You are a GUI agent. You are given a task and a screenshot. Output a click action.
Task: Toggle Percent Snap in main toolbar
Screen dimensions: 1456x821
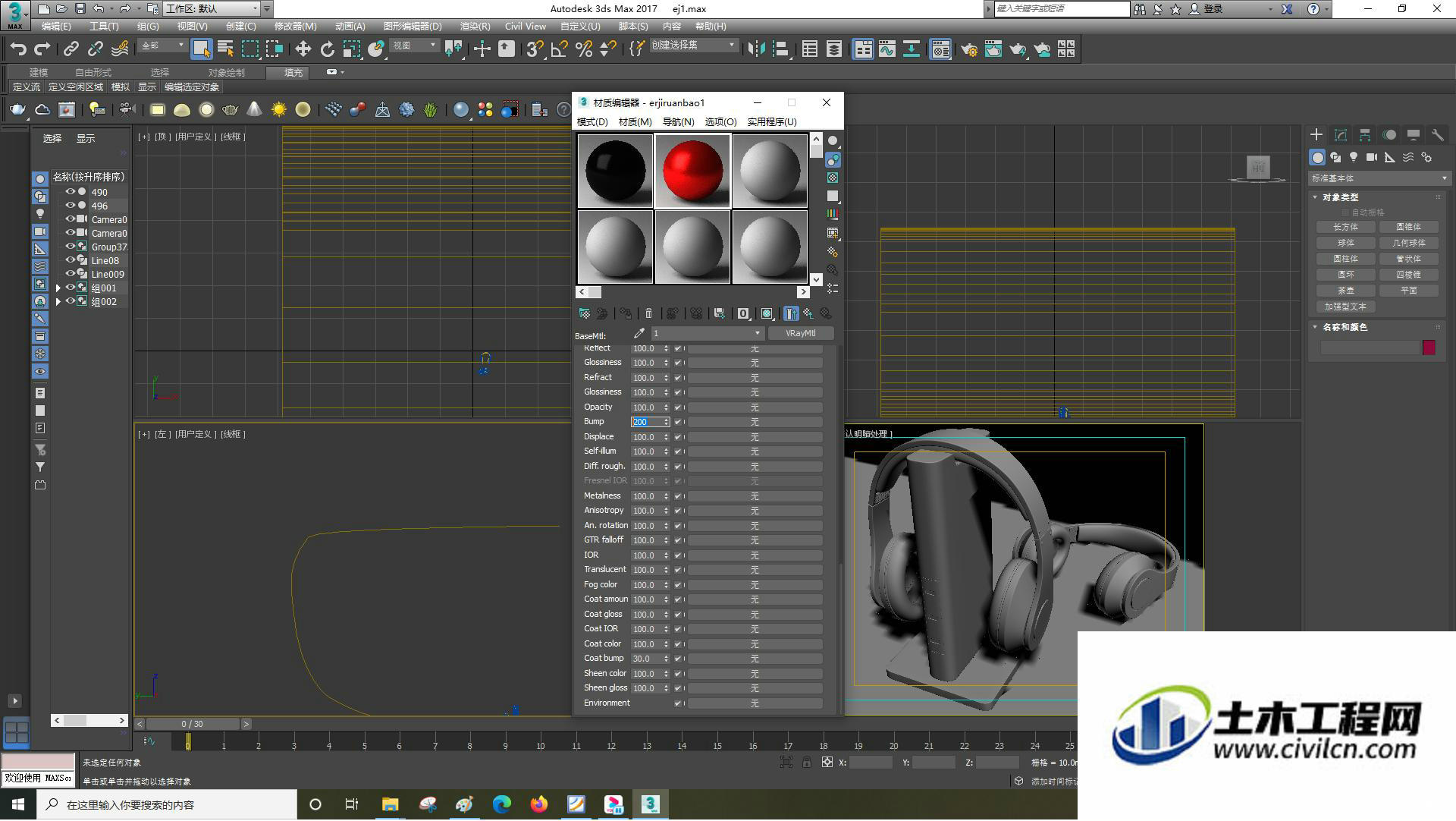[583, 49]
